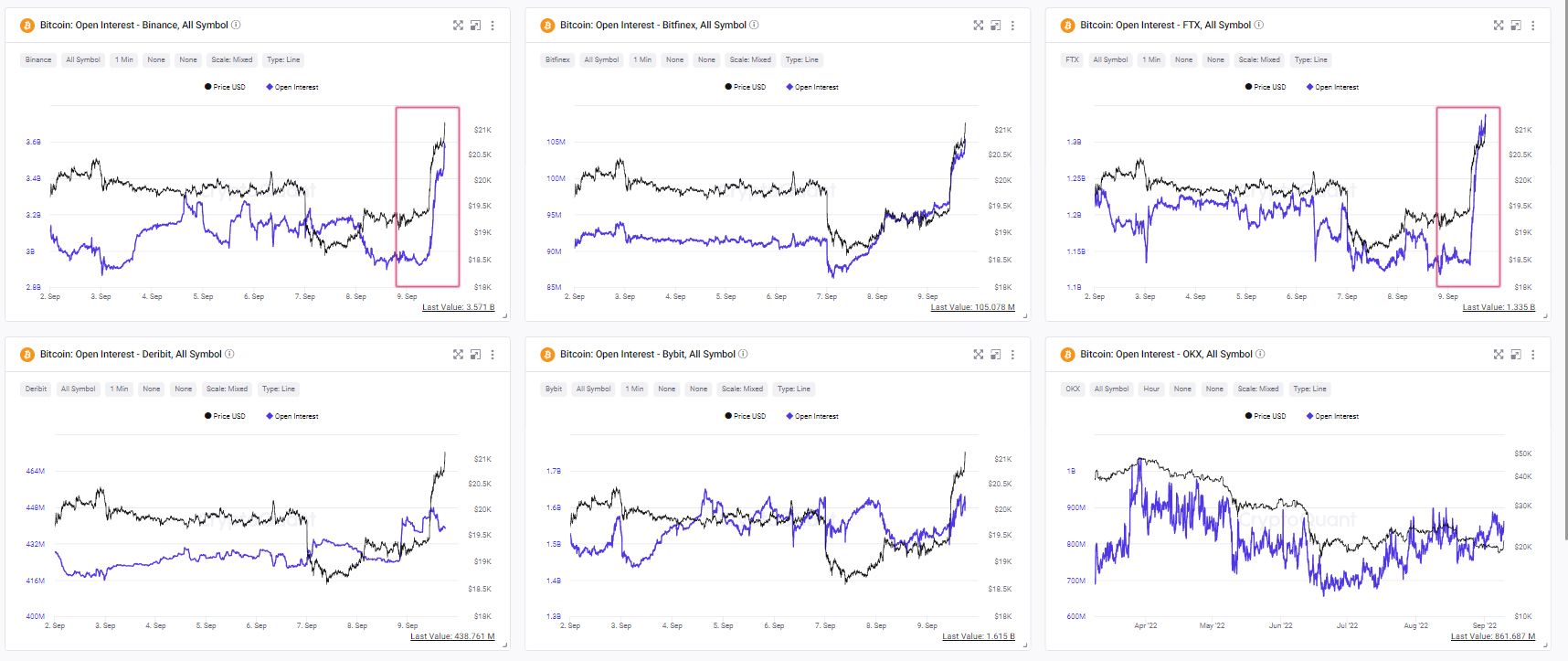Open the Deribit chart pop-out icon
This screenshot has height=661, width=1568.
coord(475,355)
